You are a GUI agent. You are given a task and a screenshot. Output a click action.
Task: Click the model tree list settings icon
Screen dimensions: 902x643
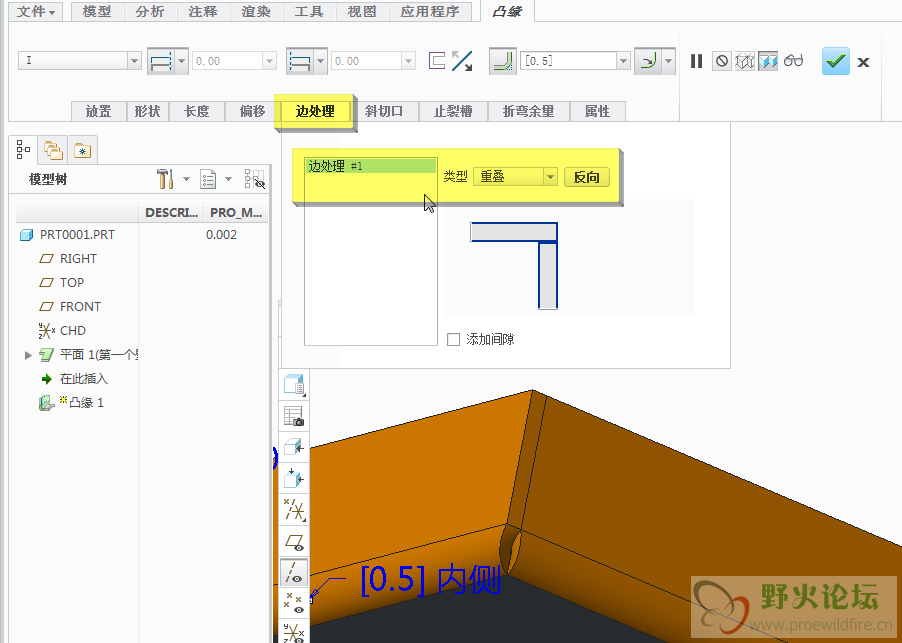click(208, 179)
